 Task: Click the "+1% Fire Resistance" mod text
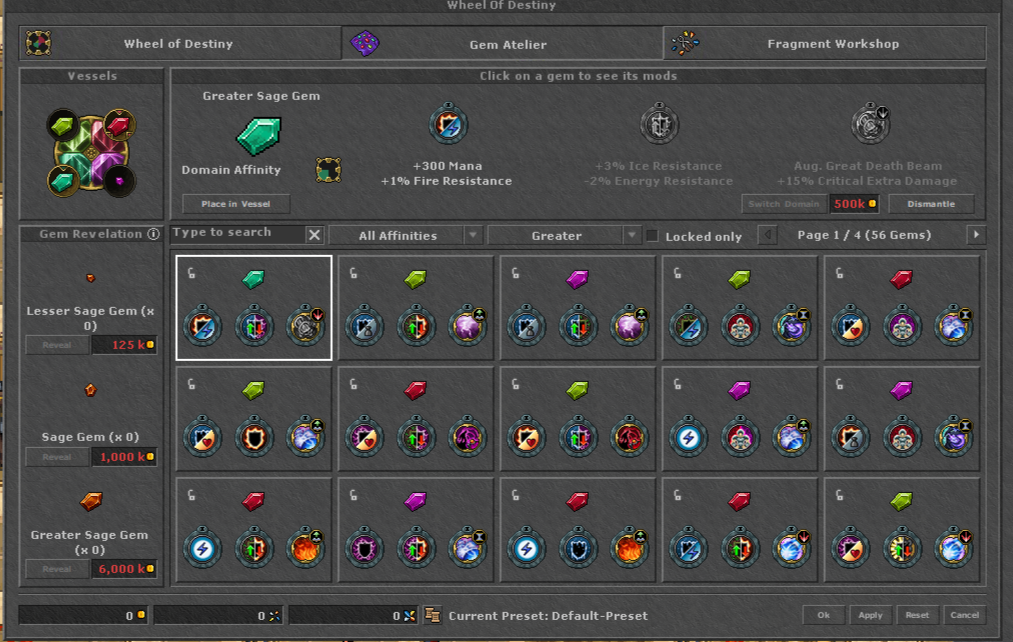click(446, 181)
